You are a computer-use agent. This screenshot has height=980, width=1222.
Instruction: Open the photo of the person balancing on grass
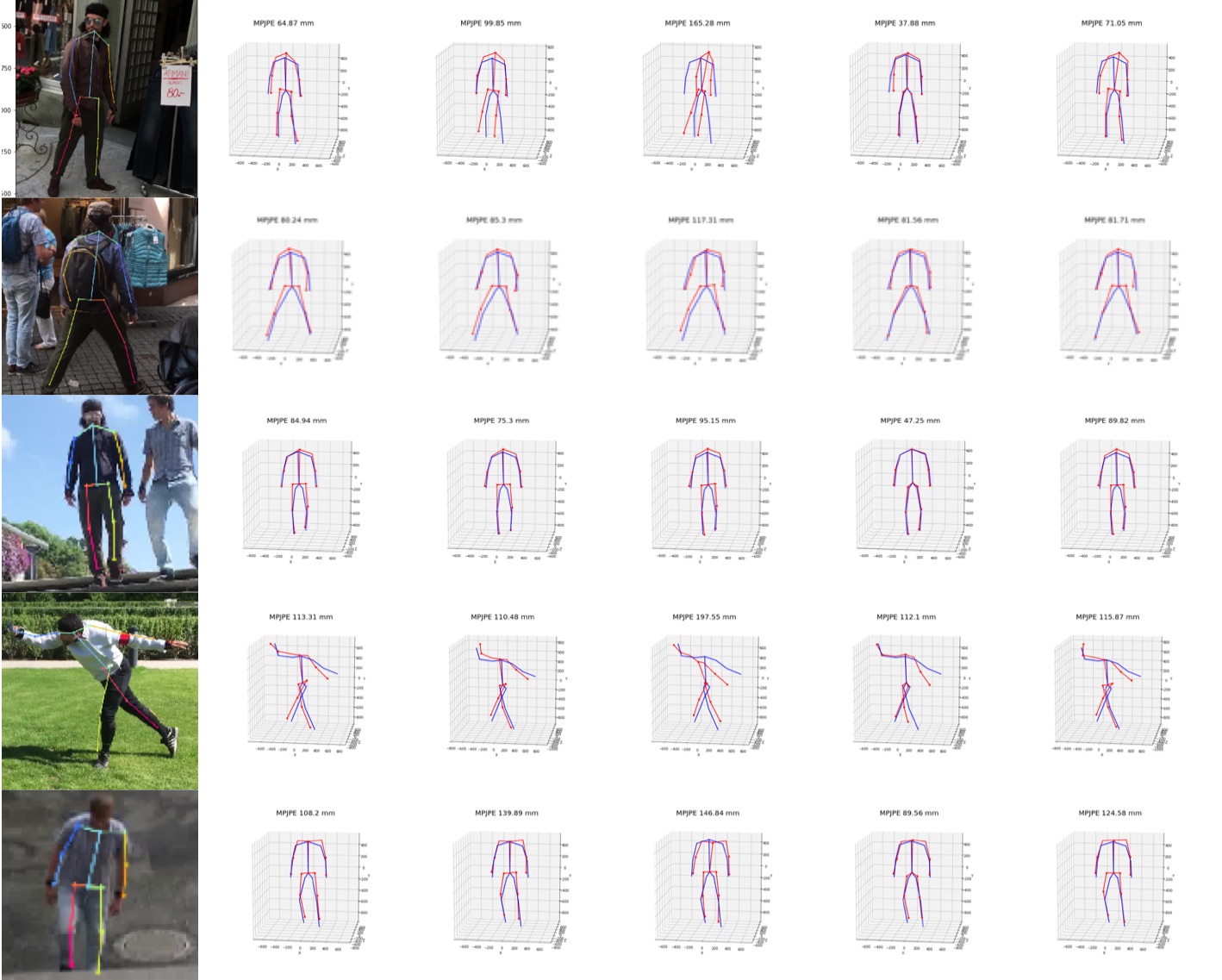coord(100,692)
